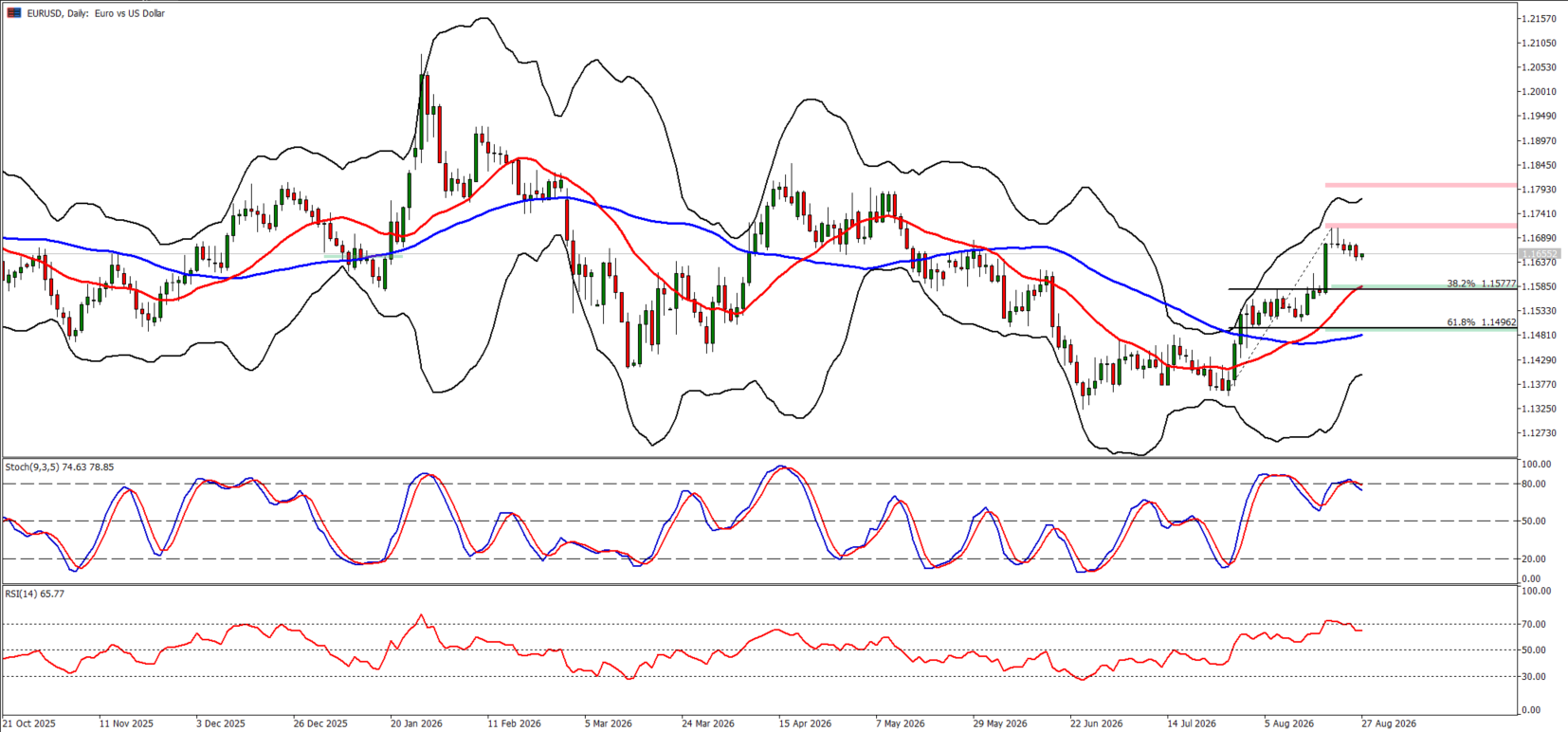The height and width of the screenshot is (732, 1568).
Task: Click the 21 Oct 2025 date label
Action: (29, 723)
